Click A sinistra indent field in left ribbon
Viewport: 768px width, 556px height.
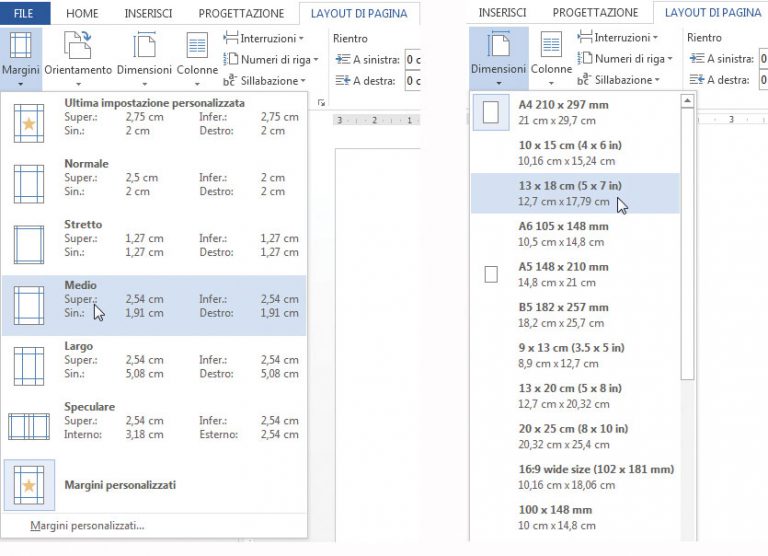(412, 60)
